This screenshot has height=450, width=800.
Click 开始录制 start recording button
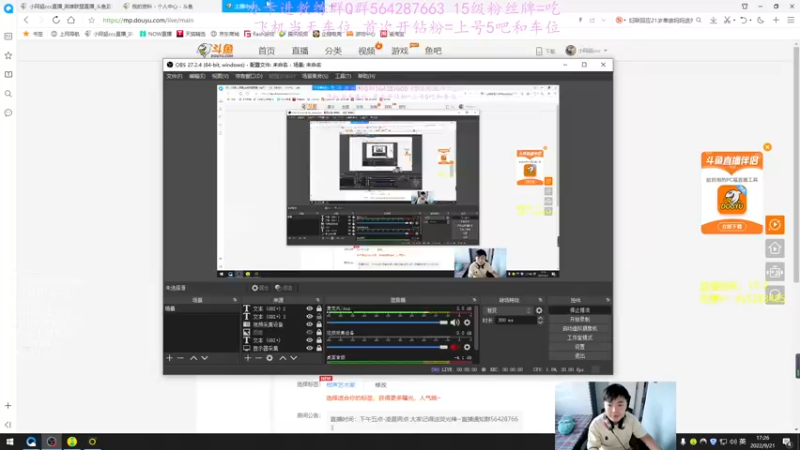[580, 319]
